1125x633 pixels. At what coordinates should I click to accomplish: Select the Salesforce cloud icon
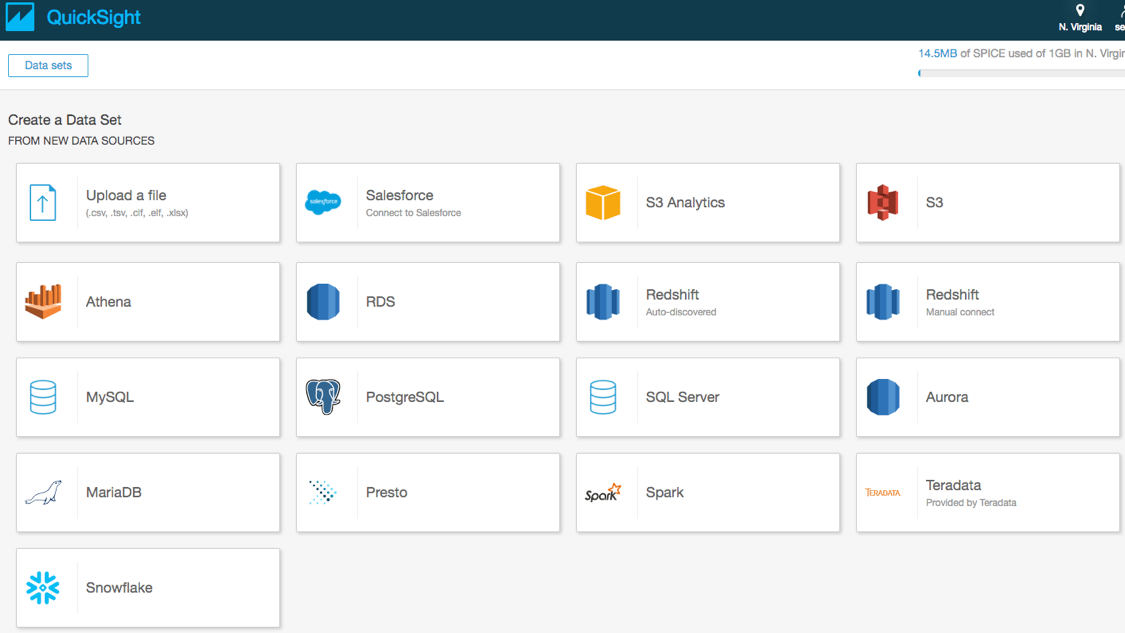(x=323, y=202)
